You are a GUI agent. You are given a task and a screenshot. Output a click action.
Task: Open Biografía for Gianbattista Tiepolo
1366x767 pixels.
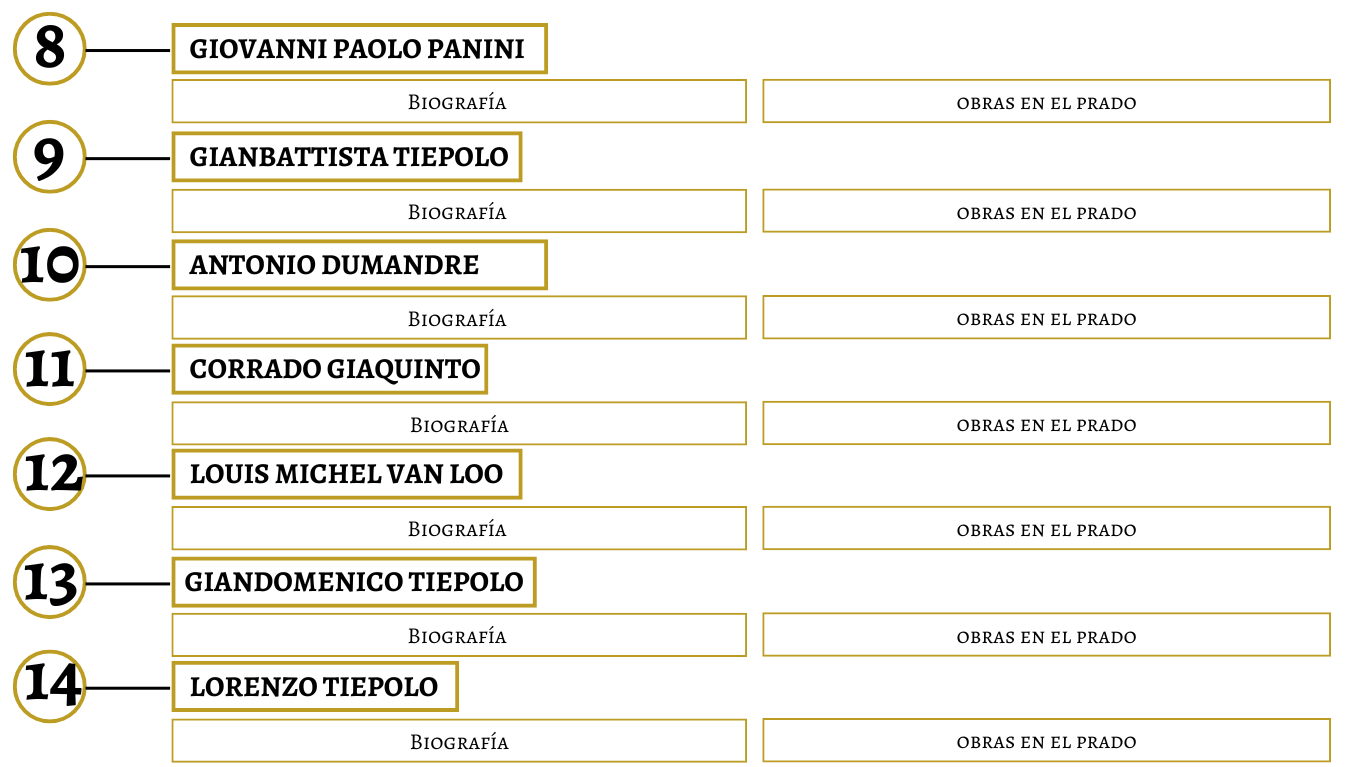[x=459, y=211]
